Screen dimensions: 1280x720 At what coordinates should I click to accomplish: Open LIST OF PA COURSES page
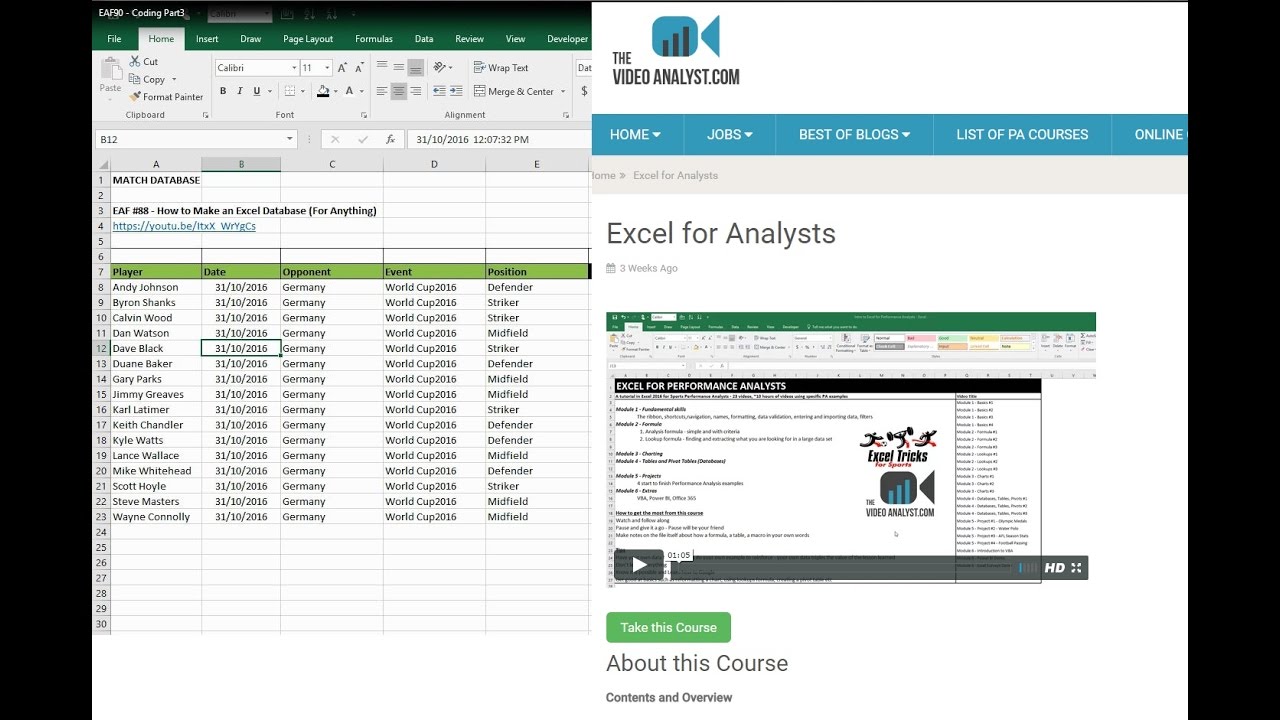[1022, 134]
